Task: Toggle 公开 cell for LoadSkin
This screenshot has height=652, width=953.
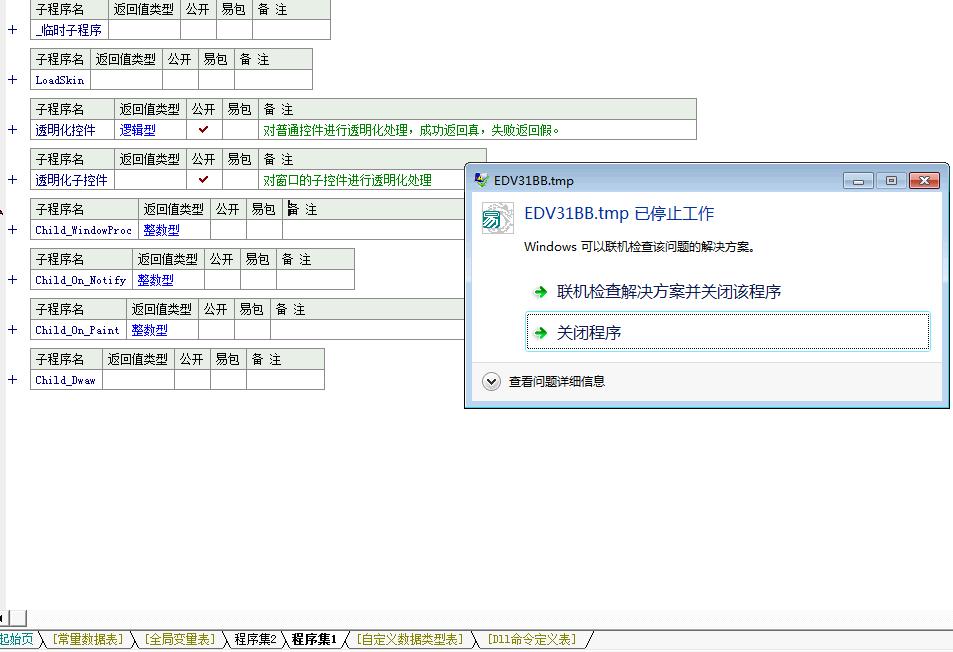Action: [x=180, y=80]
